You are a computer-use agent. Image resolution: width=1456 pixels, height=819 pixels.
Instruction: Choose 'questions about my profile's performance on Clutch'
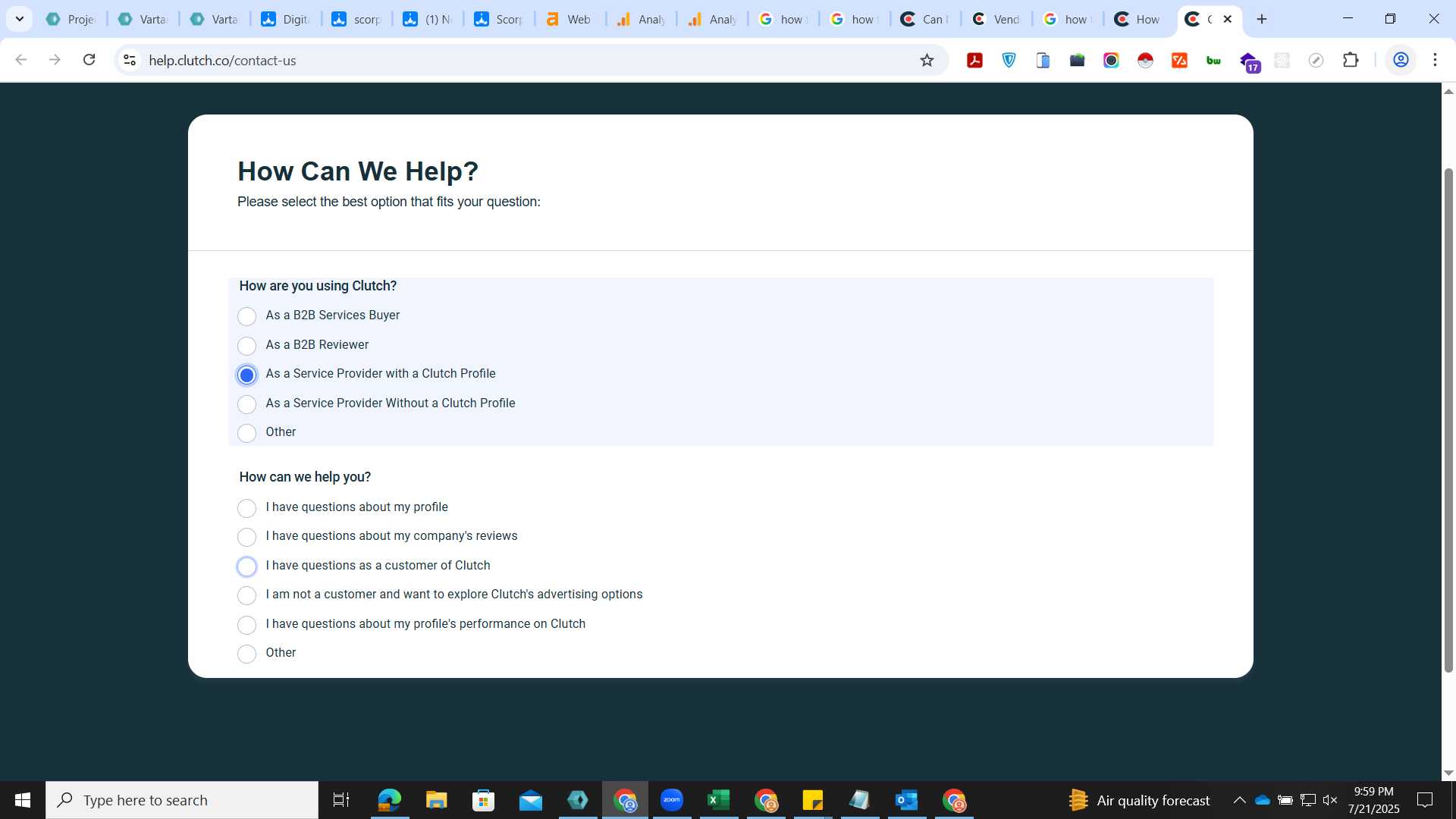pos(246,625)
